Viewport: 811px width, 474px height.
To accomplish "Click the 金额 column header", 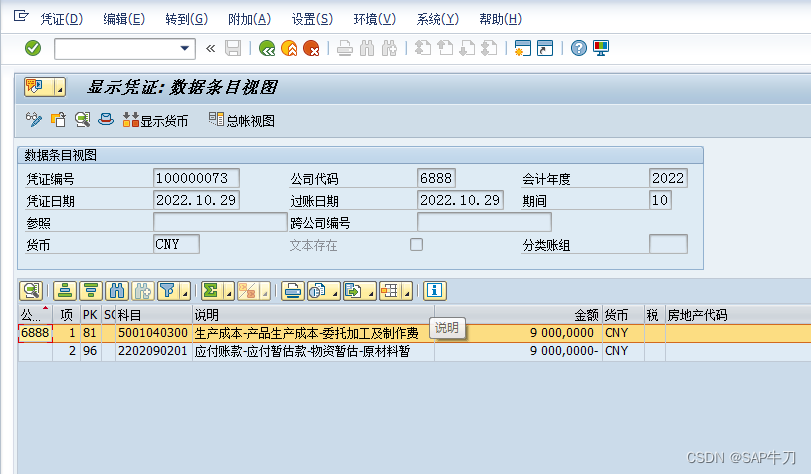I will pyautogui.click(x=518, y=315).
